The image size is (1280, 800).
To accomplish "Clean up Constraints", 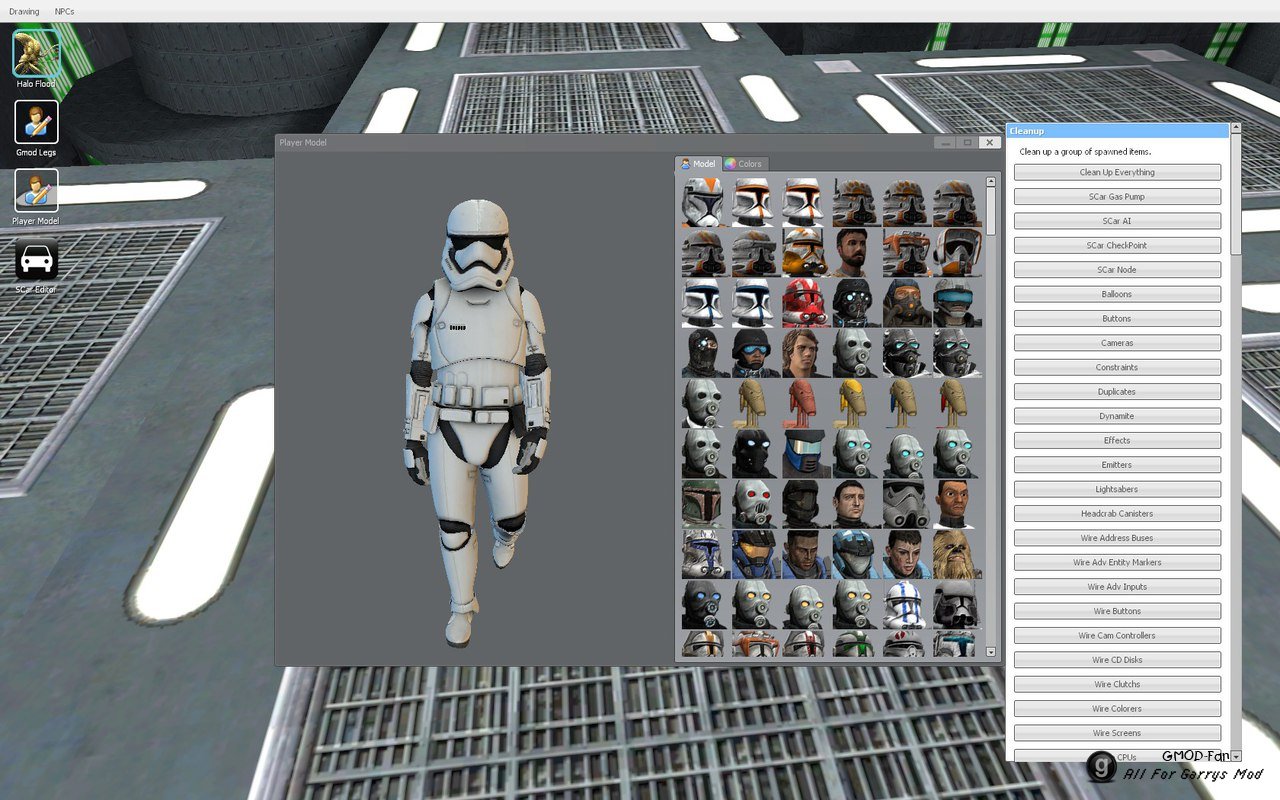I will (x=1117, y=367).
